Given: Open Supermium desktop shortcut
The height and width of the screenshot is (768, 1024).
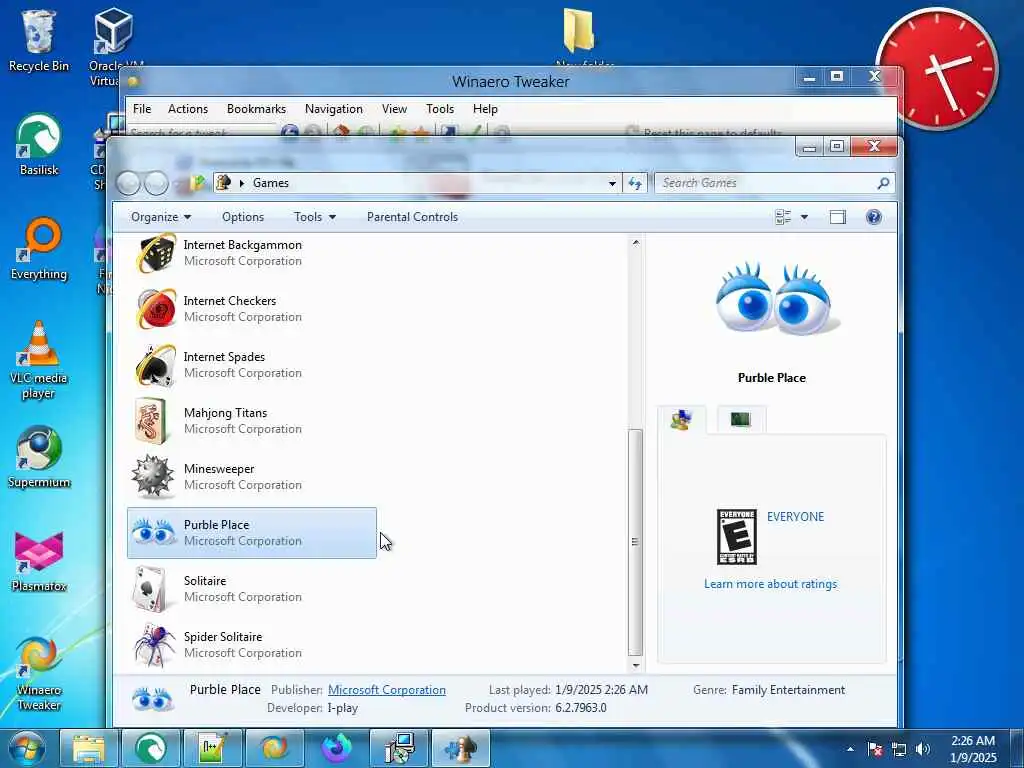Looking at the screenshot, I should tap(39, 457).
